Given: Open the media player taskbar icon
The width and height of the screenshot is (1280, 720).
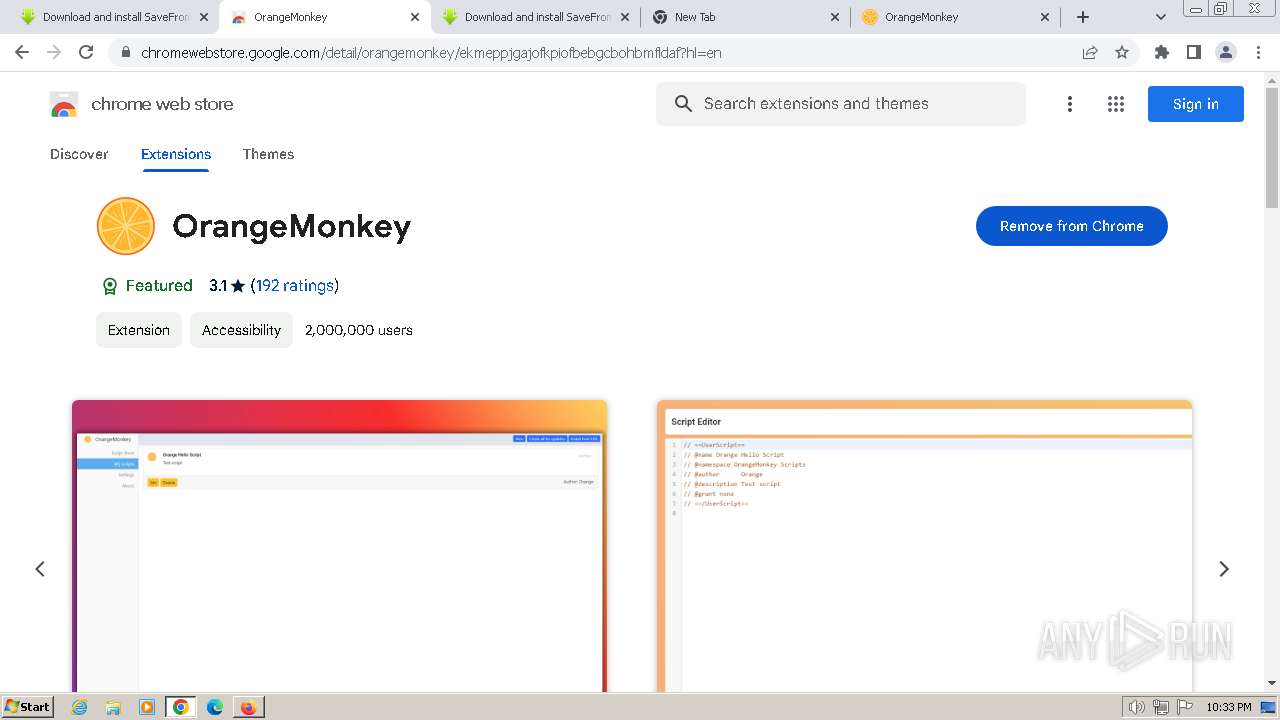Looking at the screenshot, I should point(147,707).
